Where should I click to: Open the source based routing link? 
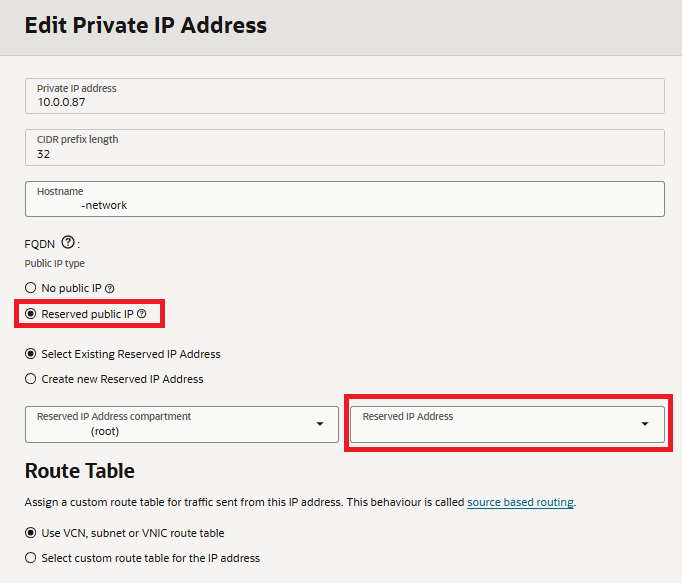(x=520, y=502)
